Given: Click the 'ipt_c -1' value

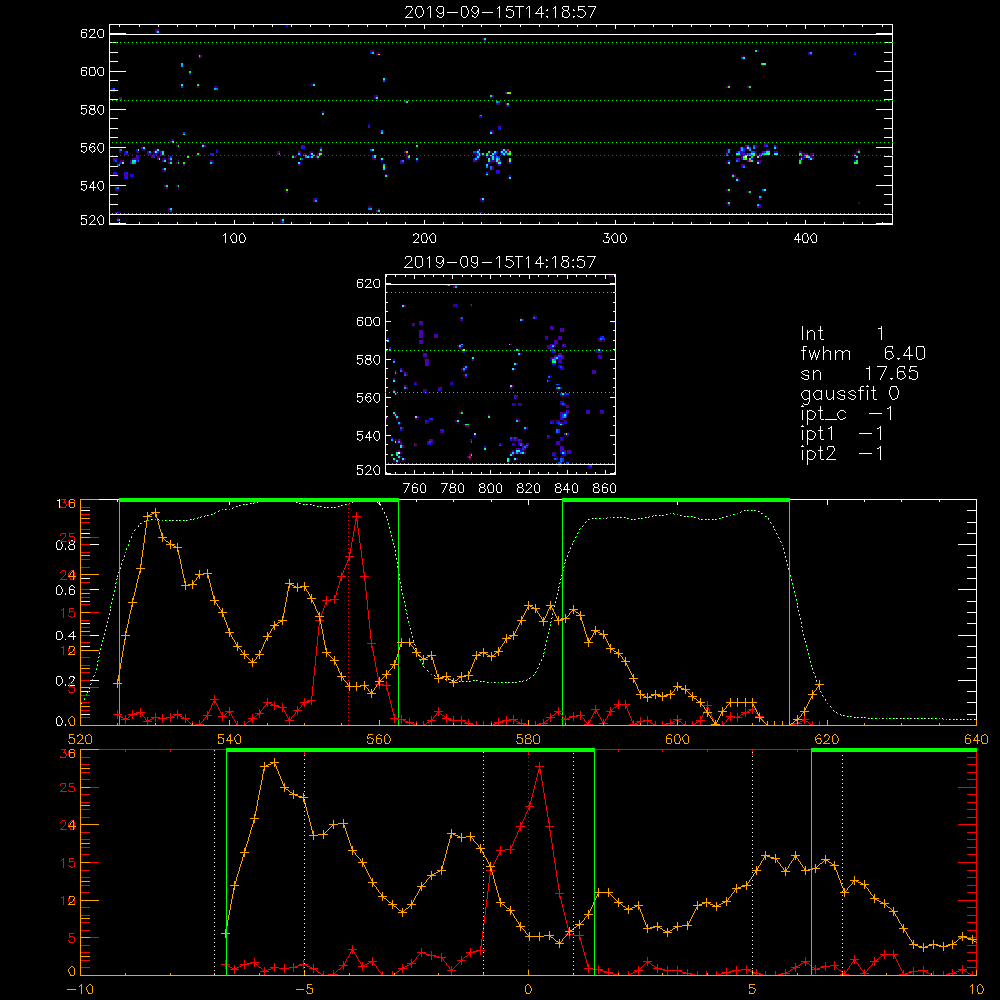Looking at the screenshot, I should (x=847, y=415).
